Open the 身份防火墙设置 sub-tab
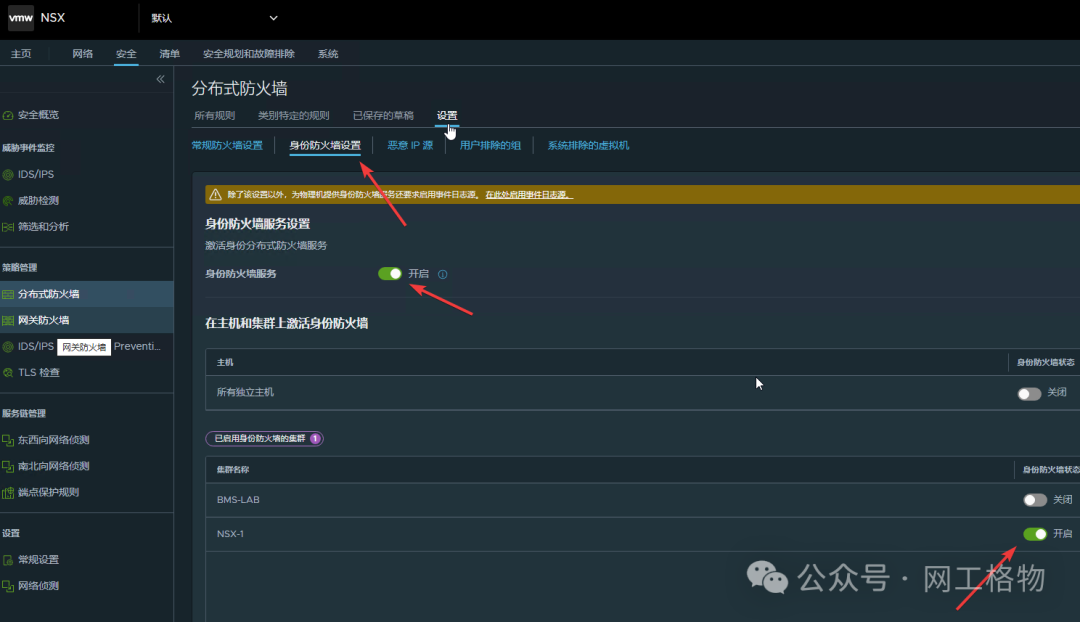 [x=325, y=145]
